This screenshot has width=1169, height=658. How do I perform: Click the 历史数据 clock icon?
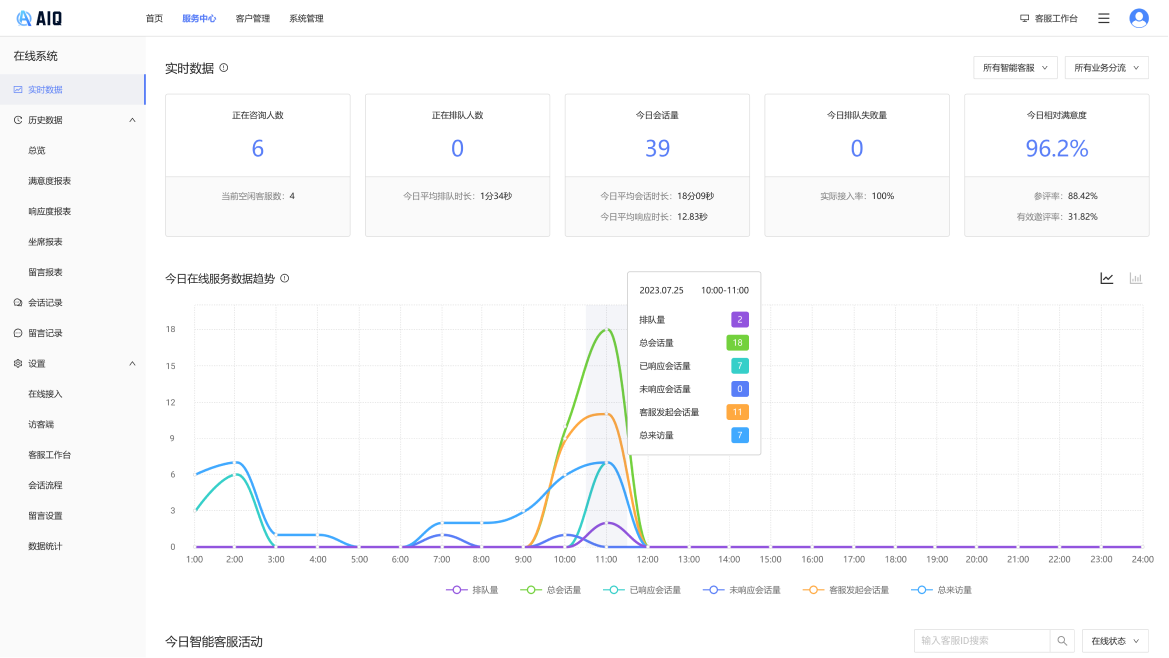18,120
